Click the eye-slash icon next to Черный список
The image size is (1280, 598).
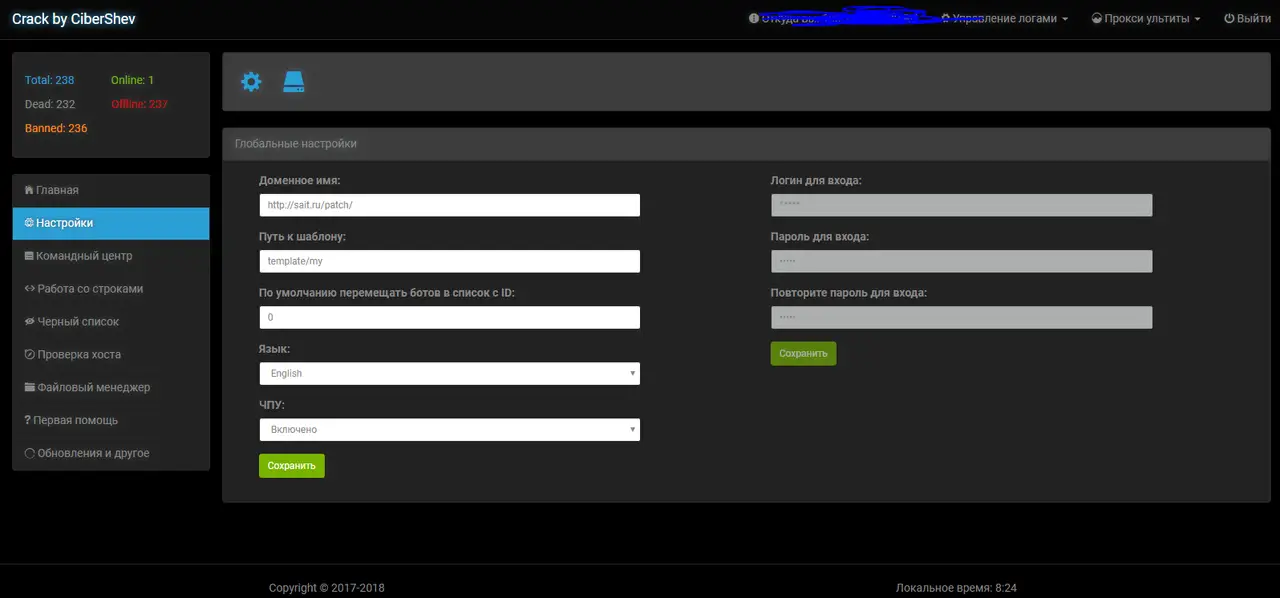pyautogui.click(x=28, y=321)
